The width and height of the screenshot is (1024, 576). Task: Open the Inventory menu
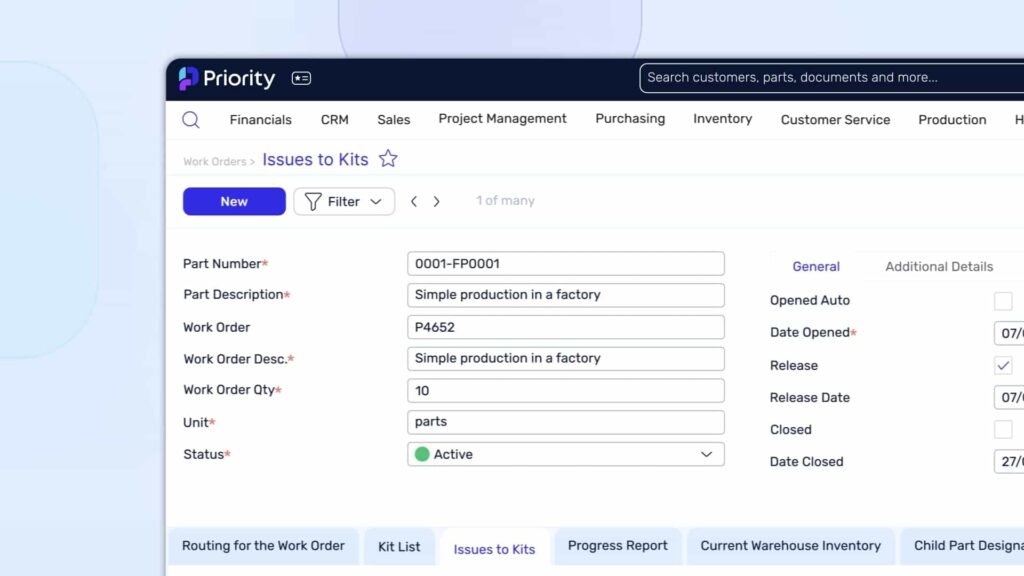[x=722, y=119]
